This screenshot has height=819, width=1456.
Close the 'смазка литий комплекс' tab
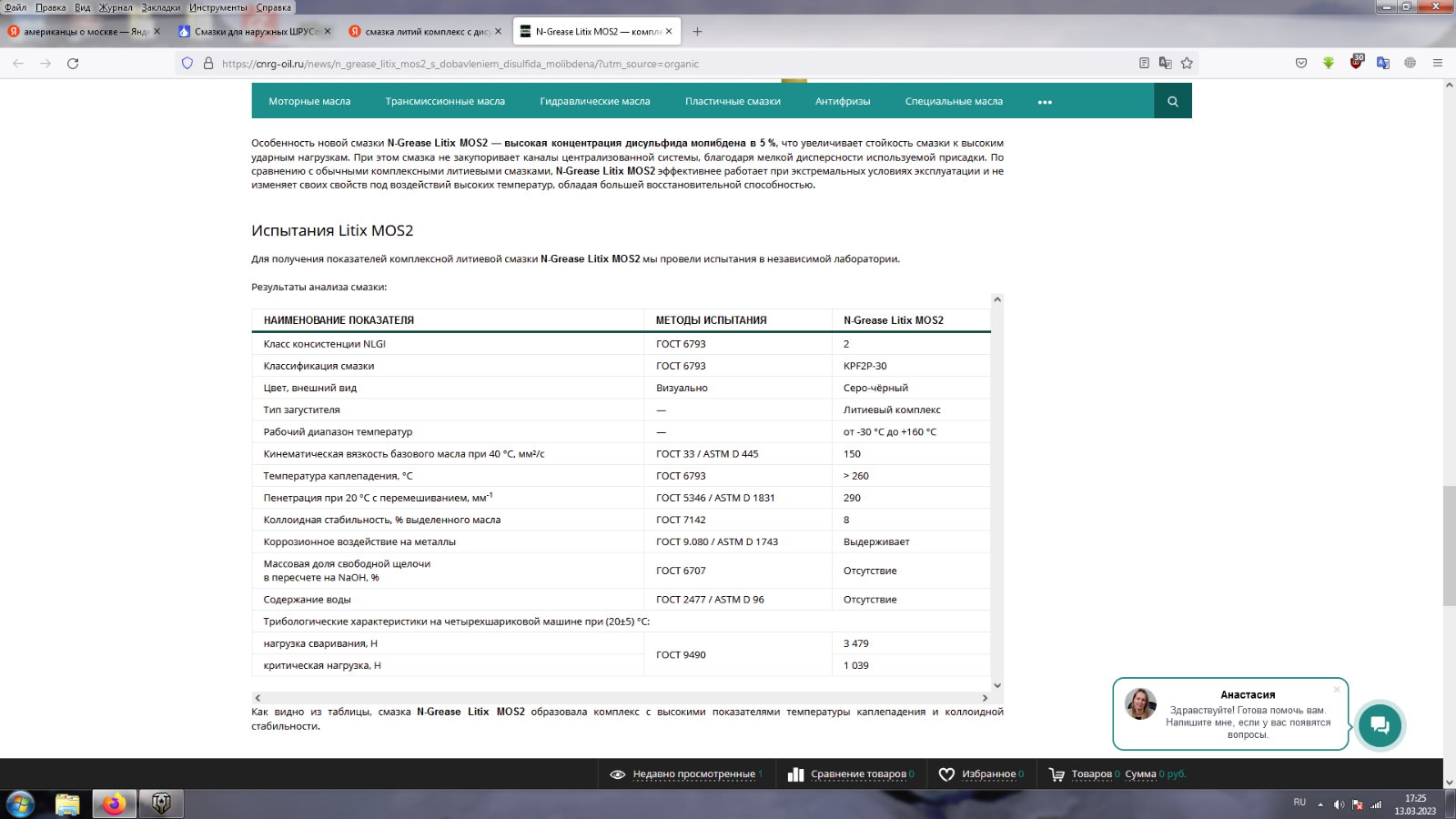498,31
